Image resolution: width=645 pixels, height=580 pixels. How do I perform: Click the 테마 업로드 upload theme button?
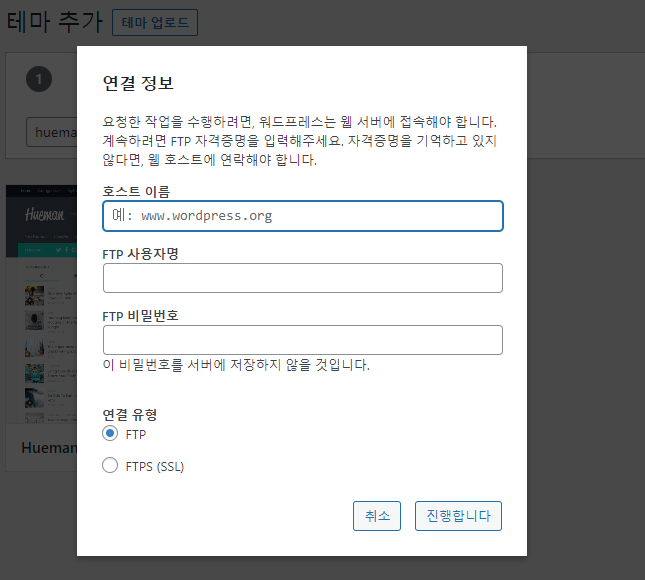click(155, 23)
